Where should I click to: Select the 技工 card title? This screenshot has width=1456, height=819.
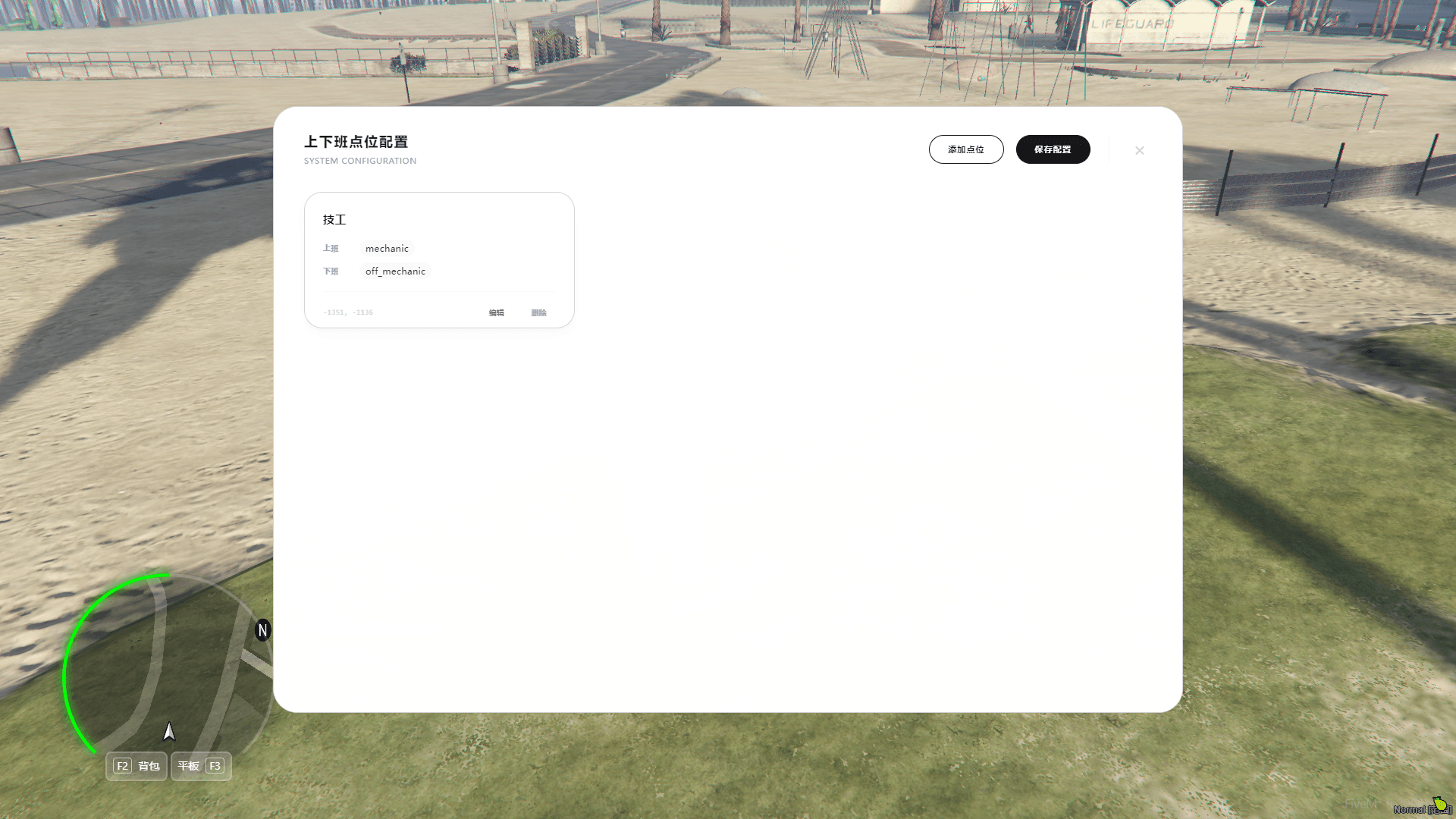(334, 220)
